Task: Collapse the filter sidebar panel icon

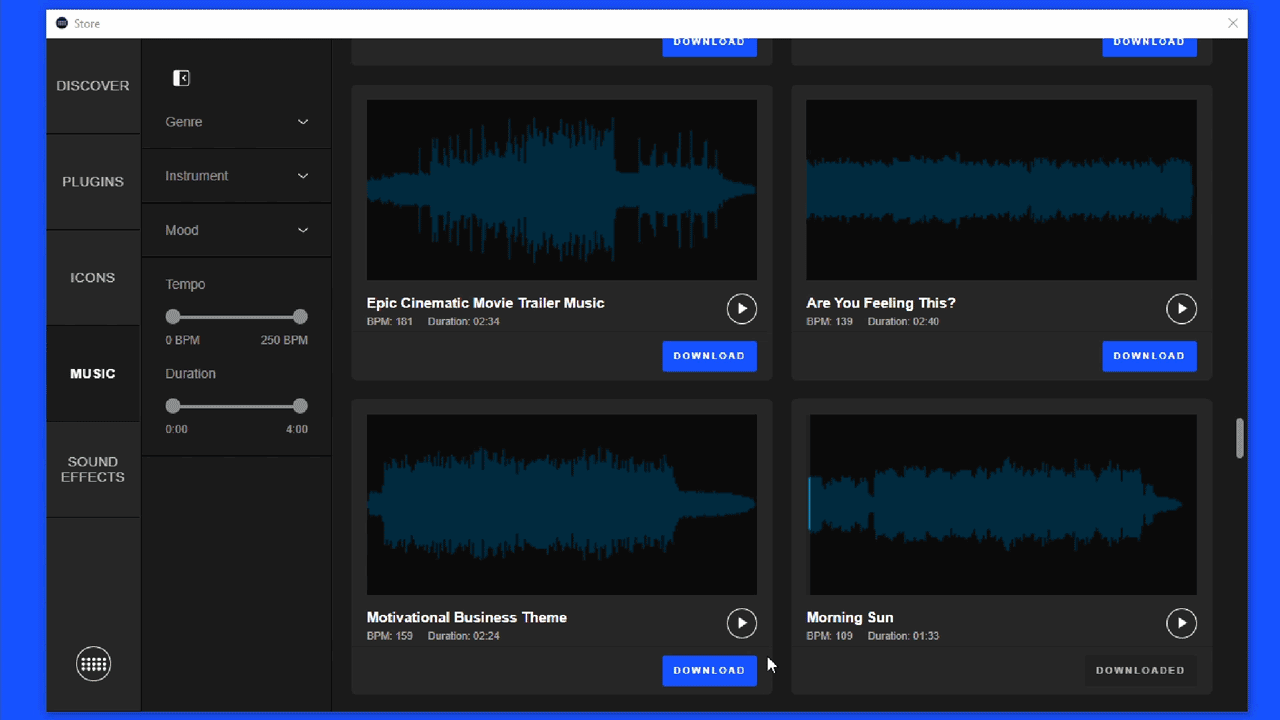Action: 181,78
